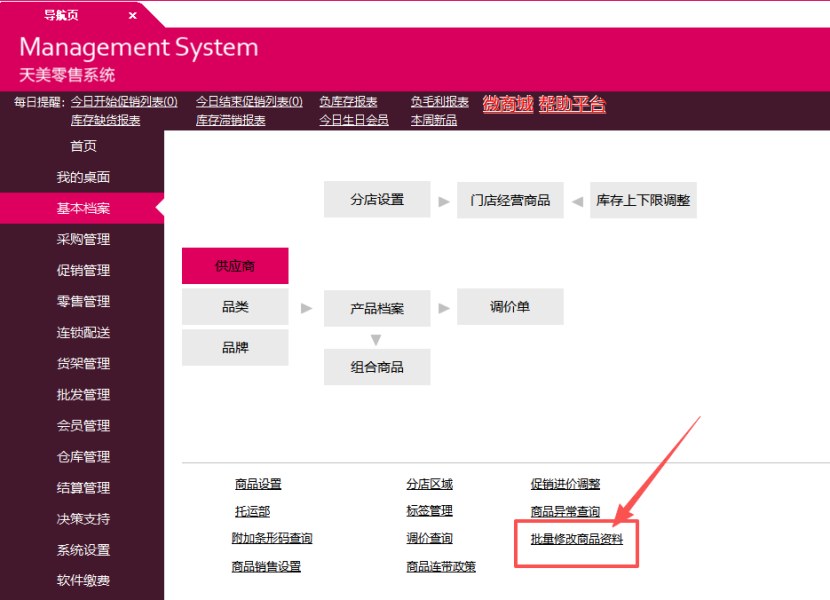Open 今日开始促销列表(0) link
The width and height of the screenshot is (830, 600).
coord(124,102)
